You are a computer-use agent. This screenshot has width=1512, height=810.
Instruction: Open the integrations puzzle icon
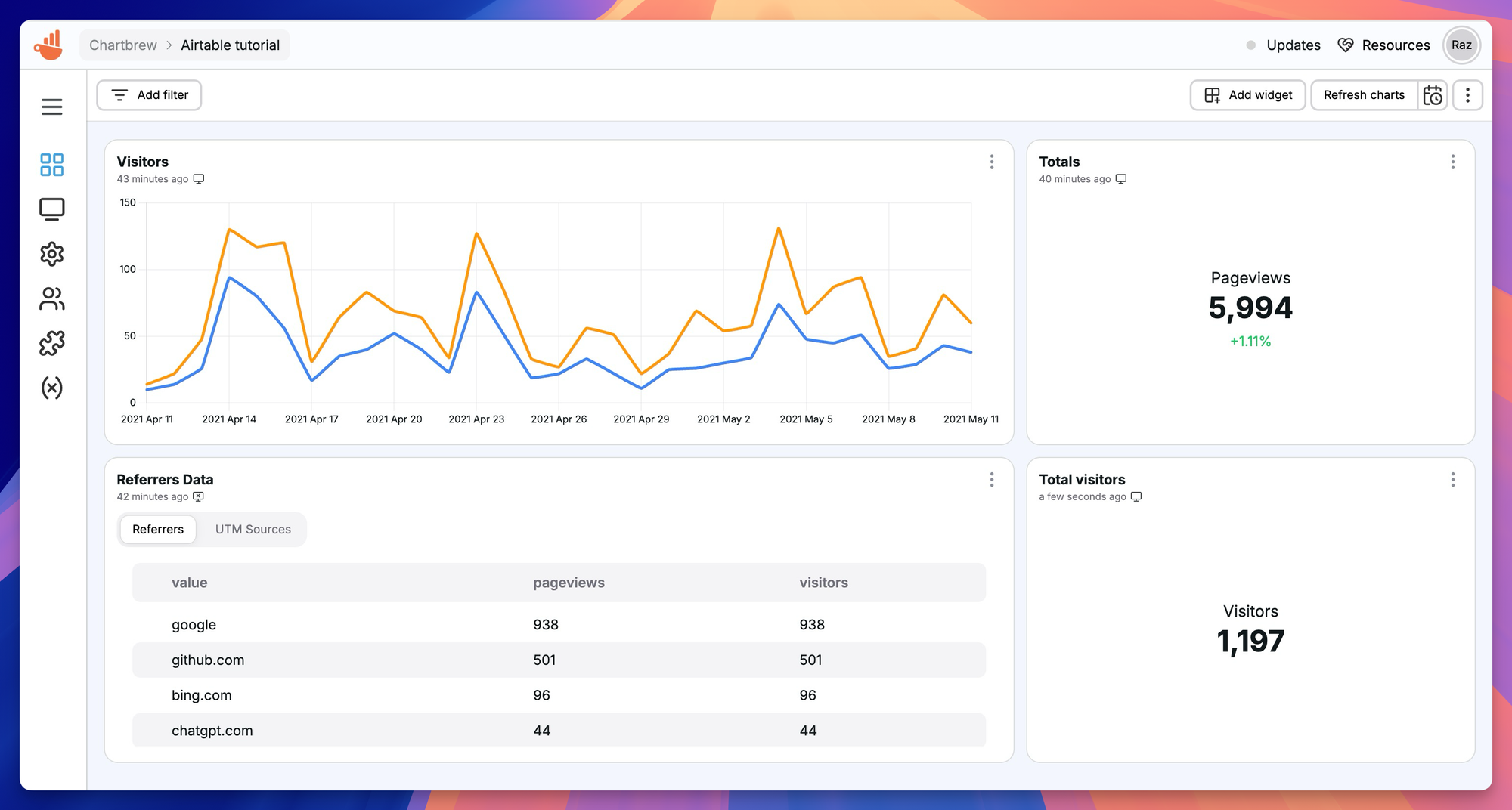coord(52,343)
